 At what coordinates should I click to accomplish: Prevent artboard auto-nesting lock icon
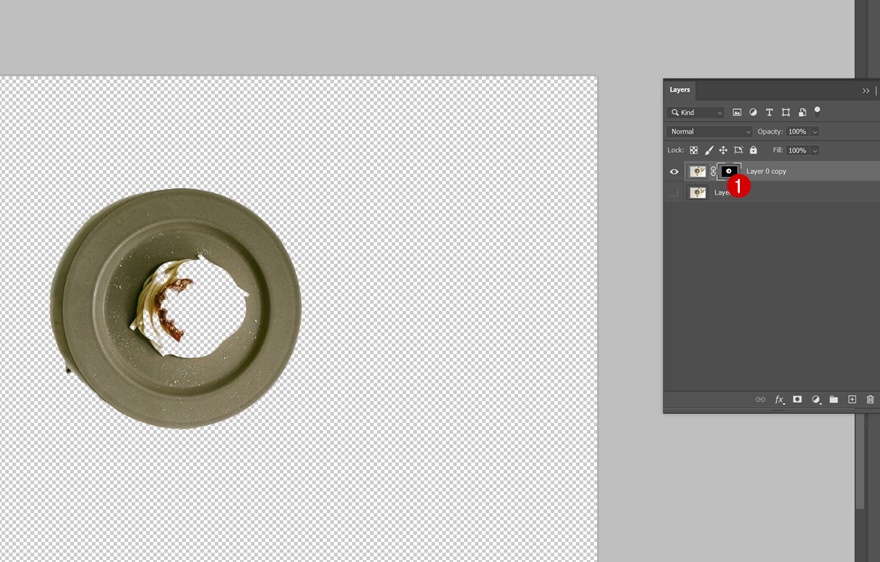pos(738,150)
